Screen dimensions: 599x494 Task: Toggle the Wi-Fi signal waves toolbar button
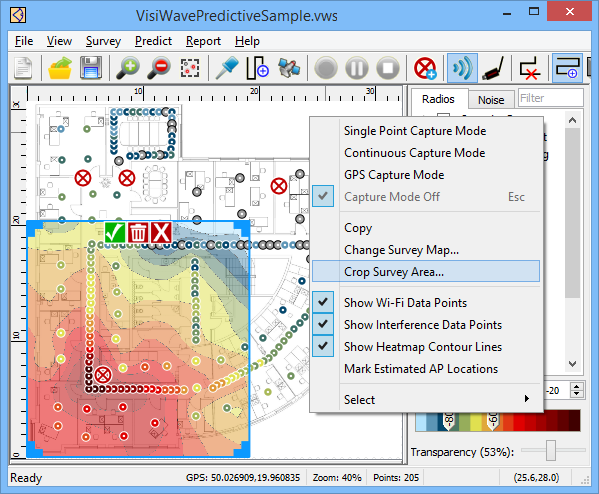pyautogui.click(x=462, y=69)
